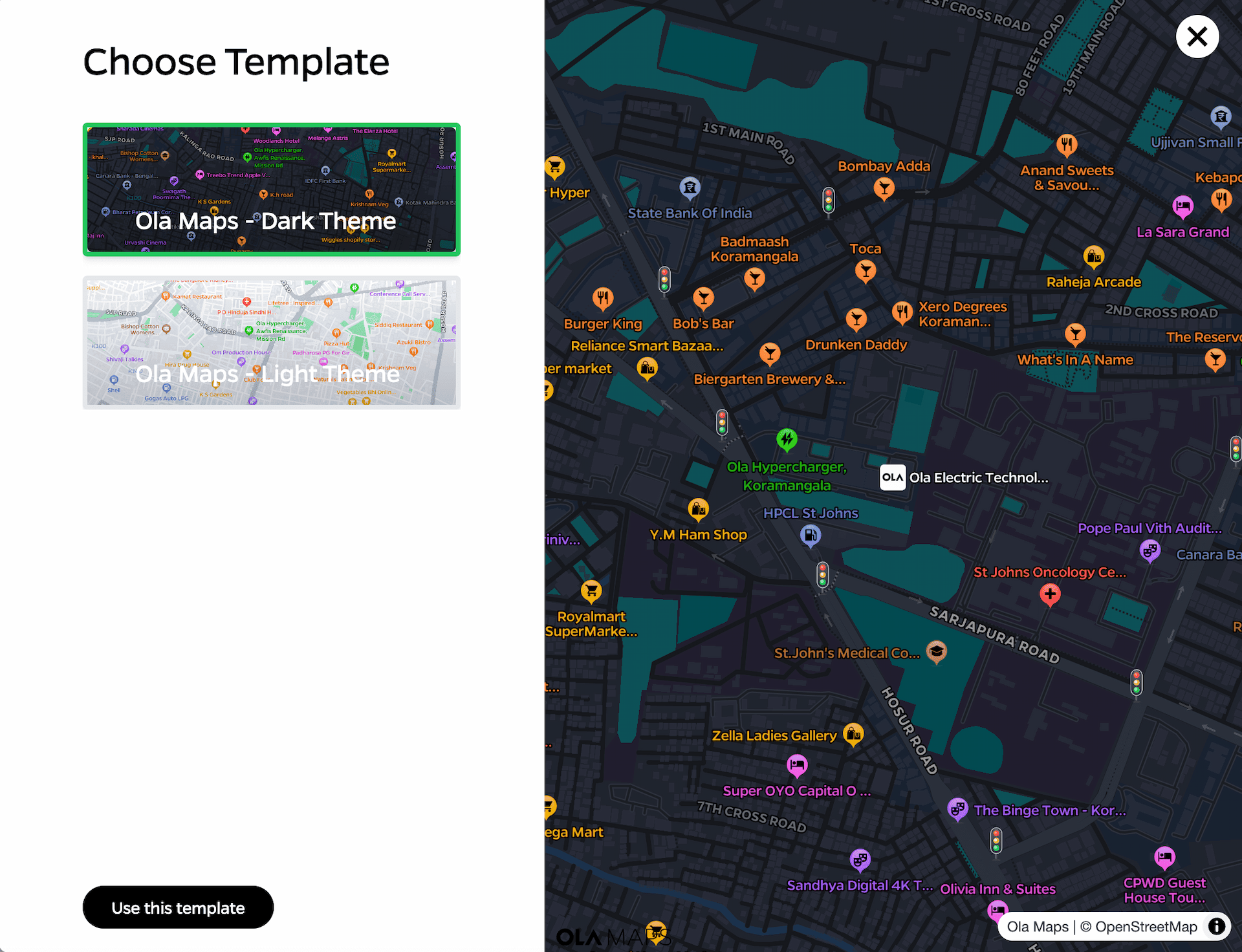Screen dimensions: 1242x952
Task: Click the Royalmart Supermarket cart pin
Action: tap(591, 590)
